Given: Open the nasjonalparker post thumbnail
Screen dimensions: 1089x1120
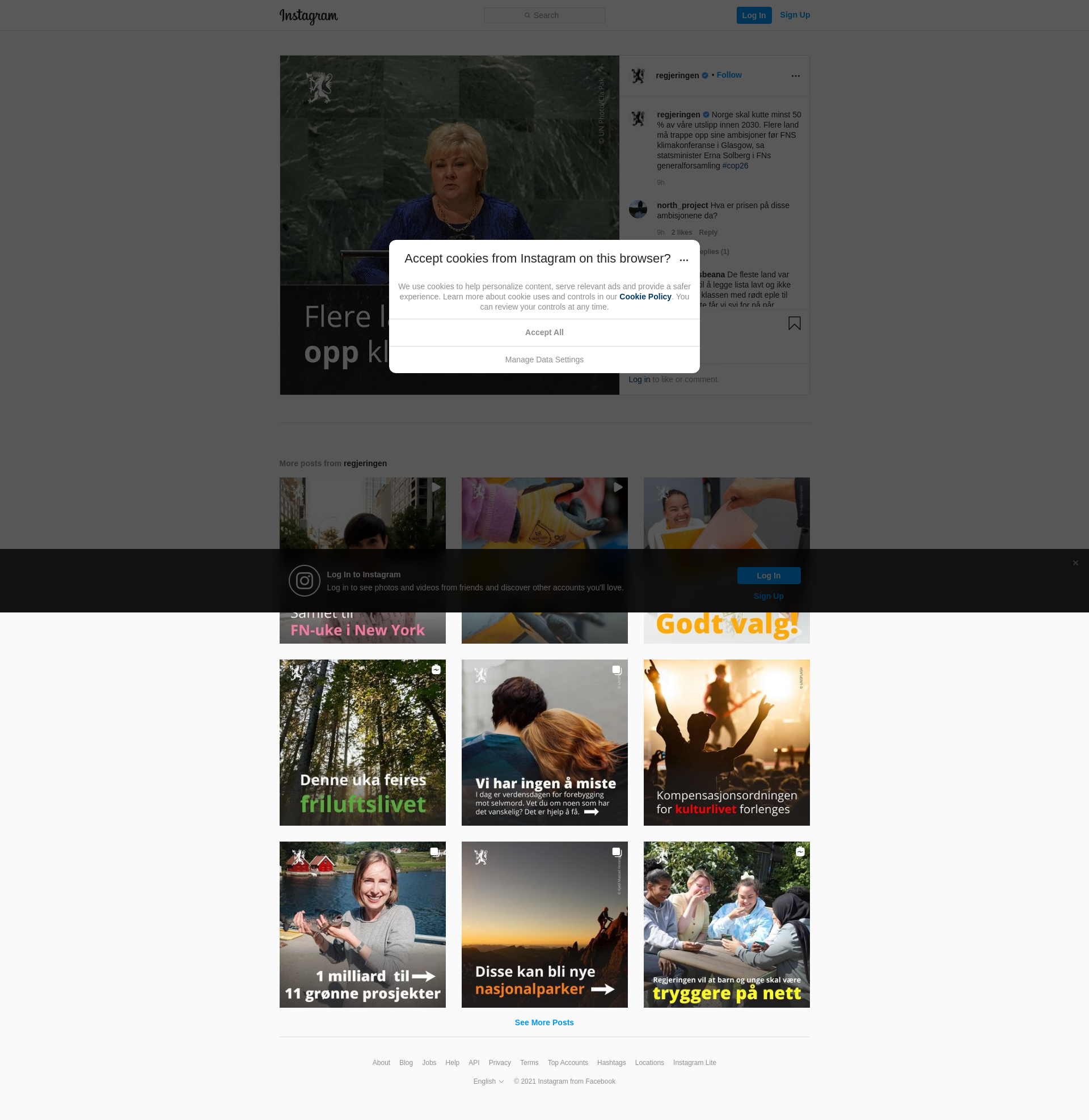Looking at the screenshot, I should 544,924.
